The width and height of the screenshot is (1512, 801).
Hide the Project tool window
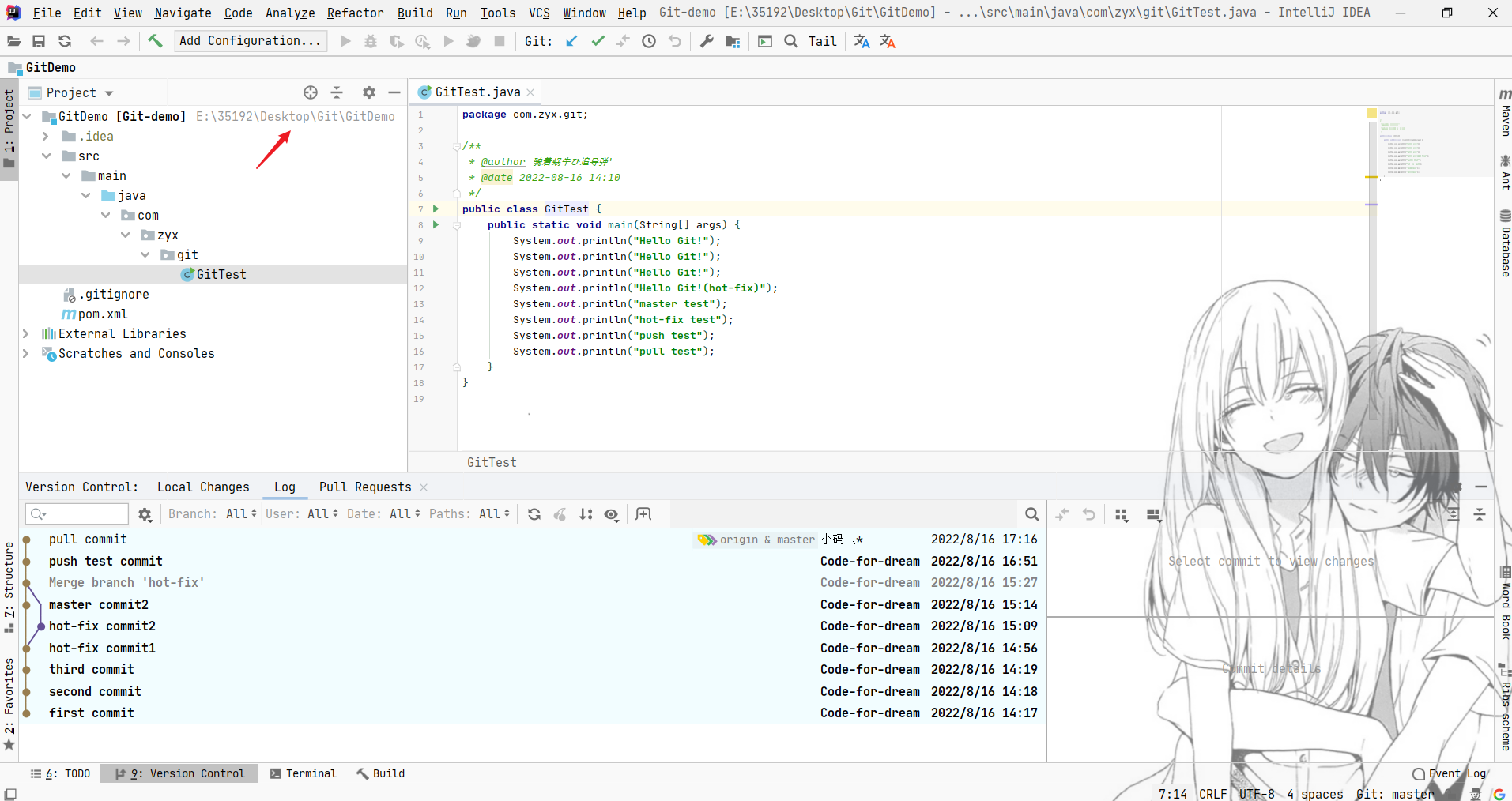click(394, 92)
